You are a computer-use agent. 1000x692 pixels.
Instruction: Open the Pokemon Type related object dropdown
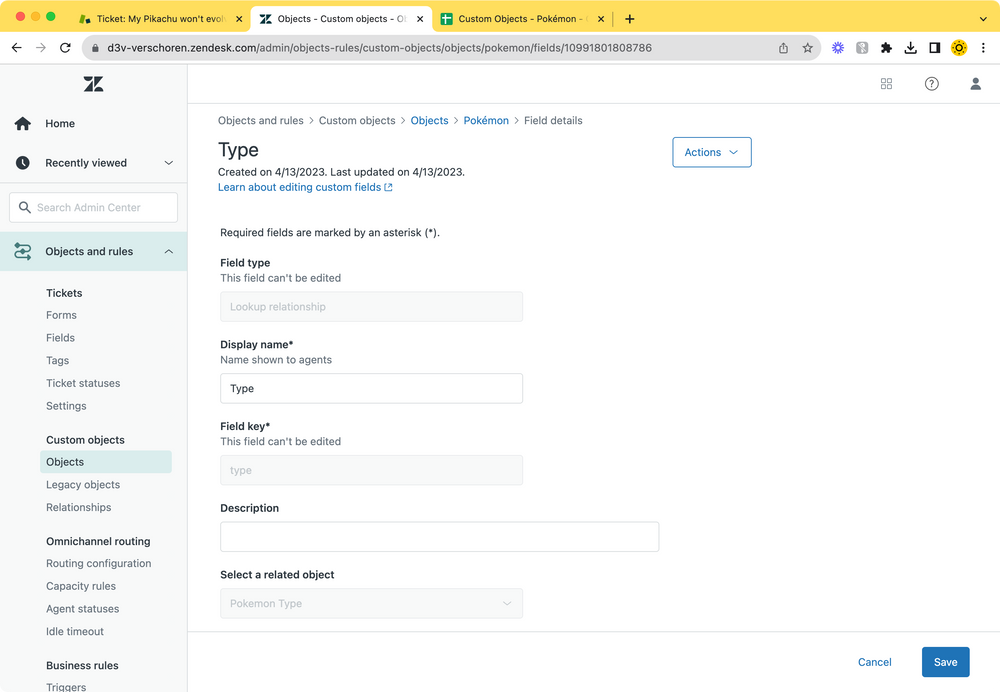point(371,603)
